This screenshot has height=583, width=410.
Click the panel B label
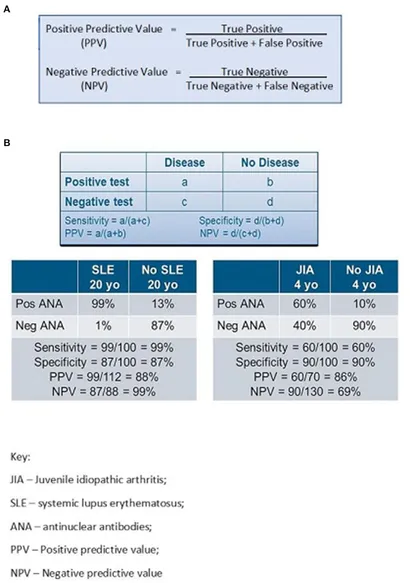point(7,143)
